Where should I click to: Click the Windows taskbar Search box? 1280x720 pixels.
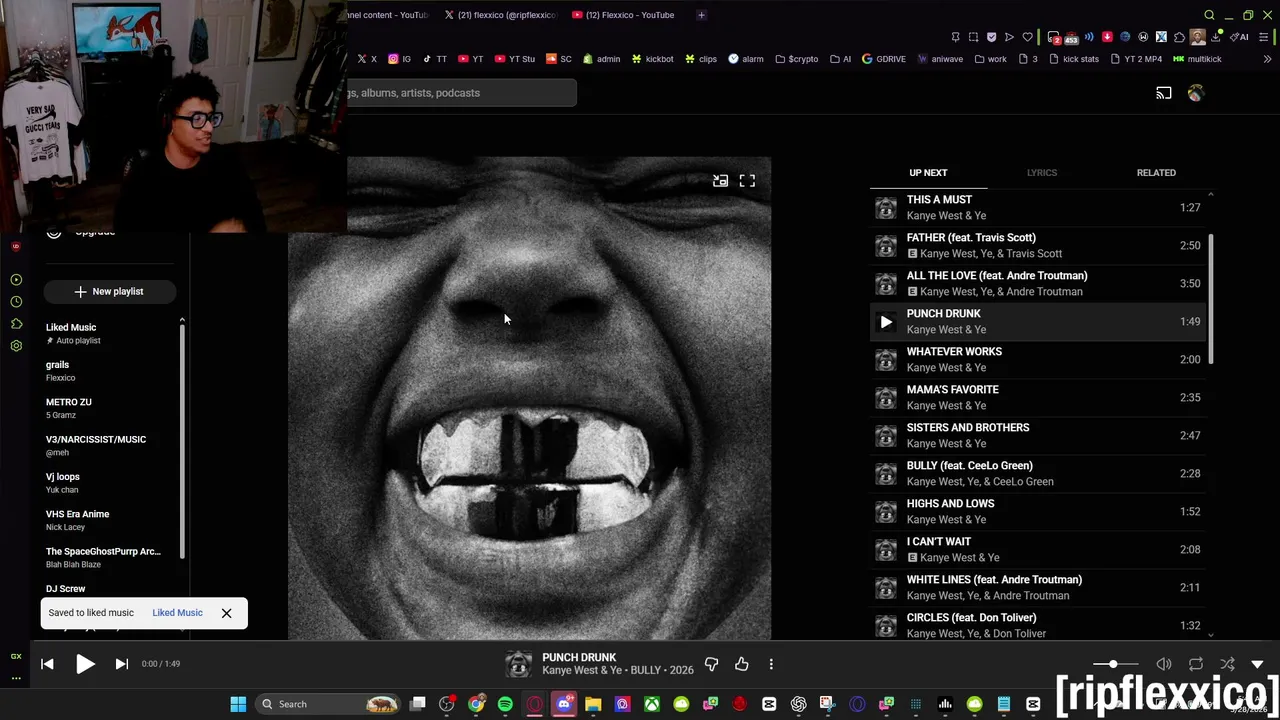(328, 704)
